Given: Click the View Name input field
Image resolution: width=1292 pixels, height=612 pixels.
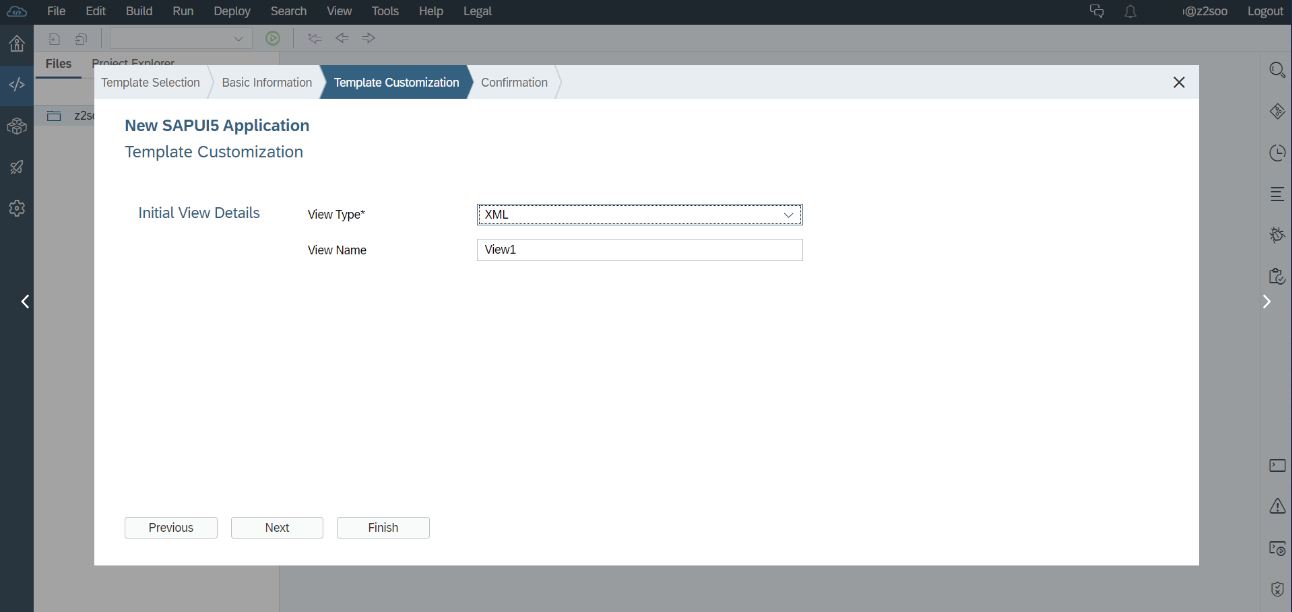Looking at the screenshot, I should coord(640,250).
